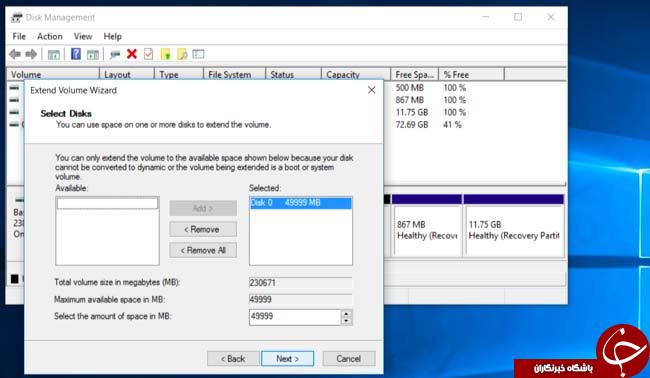The height and width of the screenshot is (378, 650).
Task: Open the File menu
Action: click(19, 36)
